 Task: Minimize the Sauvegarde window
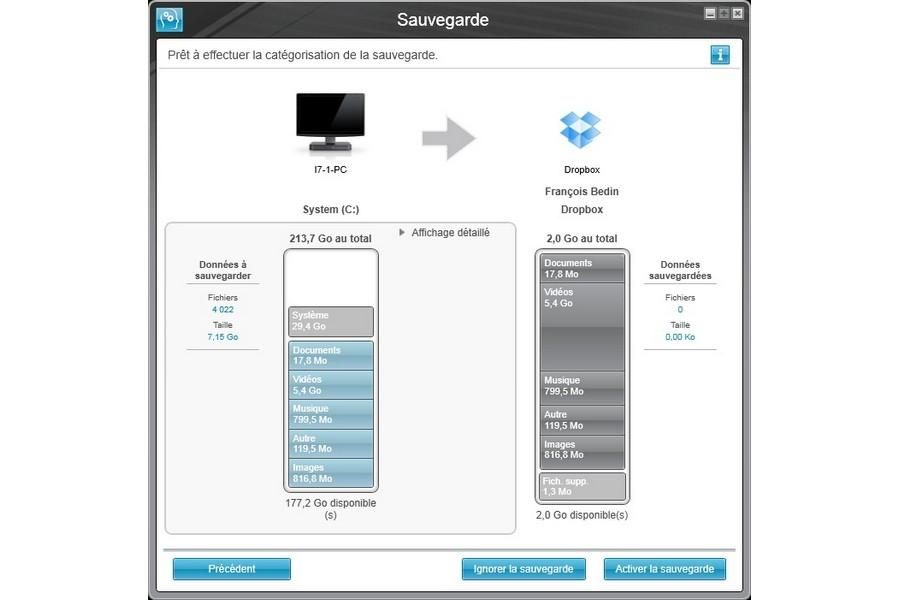[710, 13]
